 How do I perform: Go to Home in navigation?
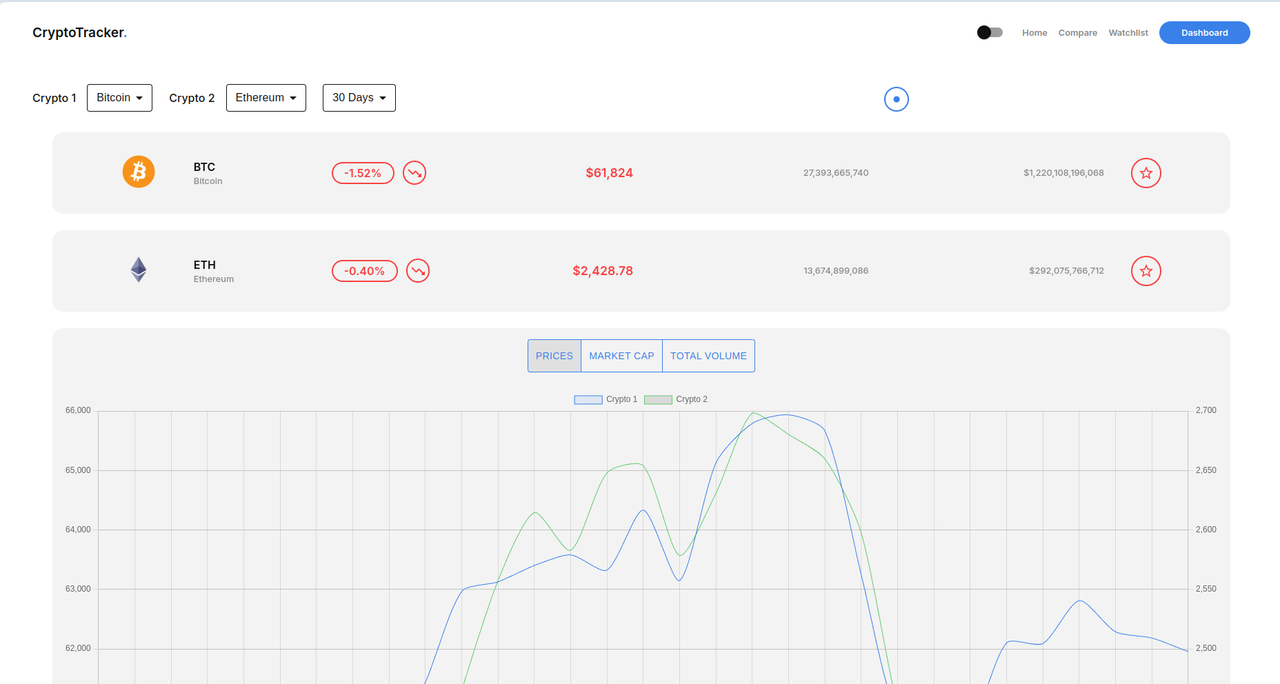[x=1035, y=33]
